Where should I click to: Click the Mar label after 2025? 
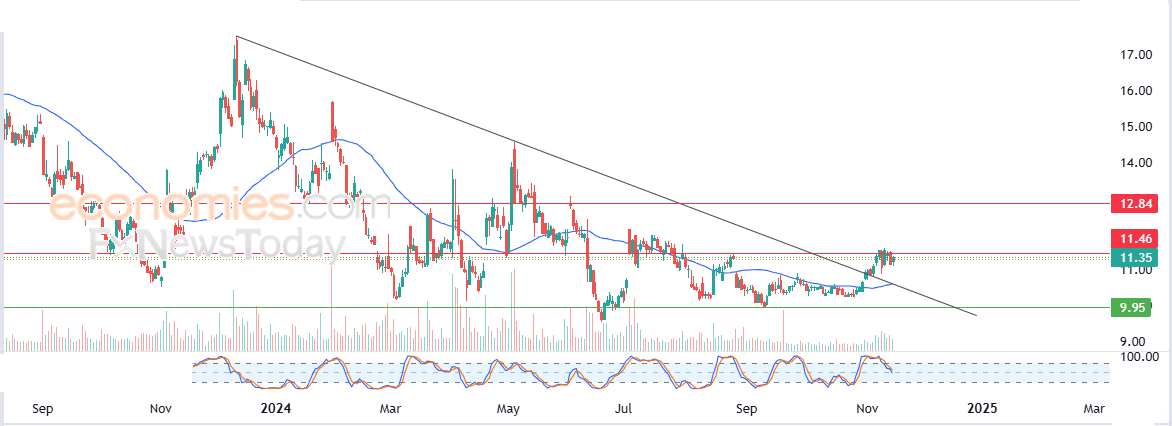pyautogui.click(x=1094, y=409)
